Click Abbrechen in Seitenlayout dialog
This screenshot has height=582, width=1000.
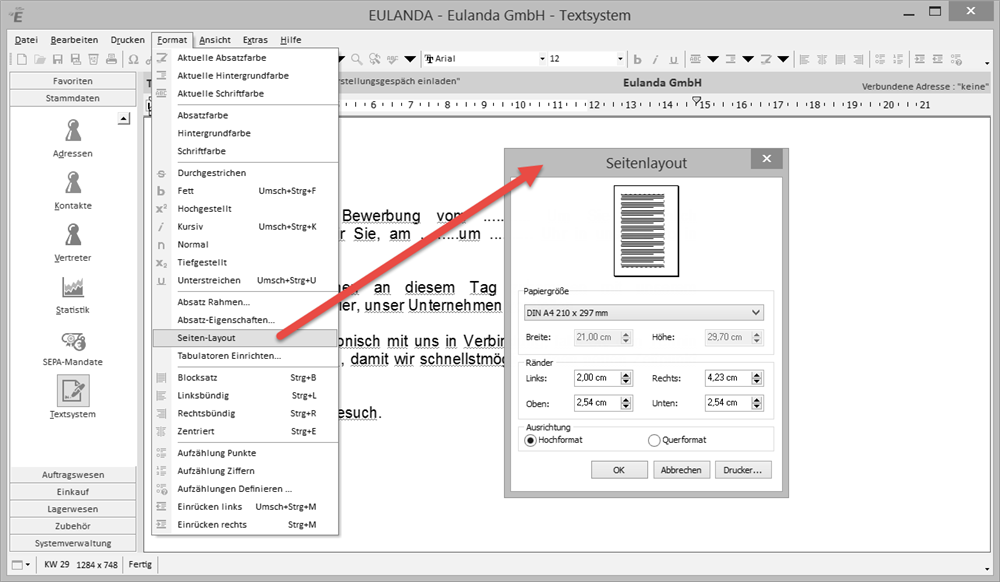tap(681, 470)
